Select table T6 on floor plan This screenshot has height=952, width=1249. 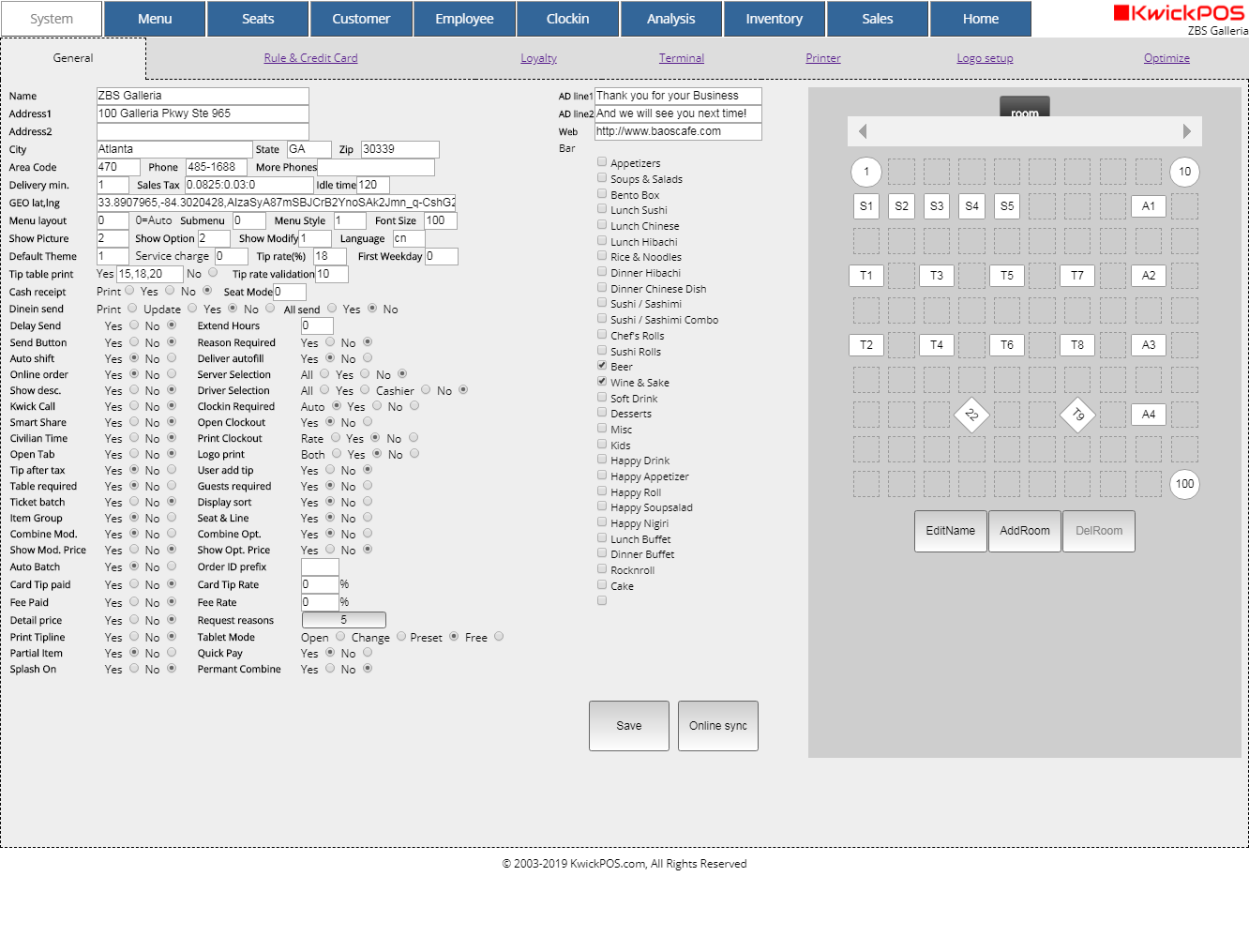tap(1007, 345)
